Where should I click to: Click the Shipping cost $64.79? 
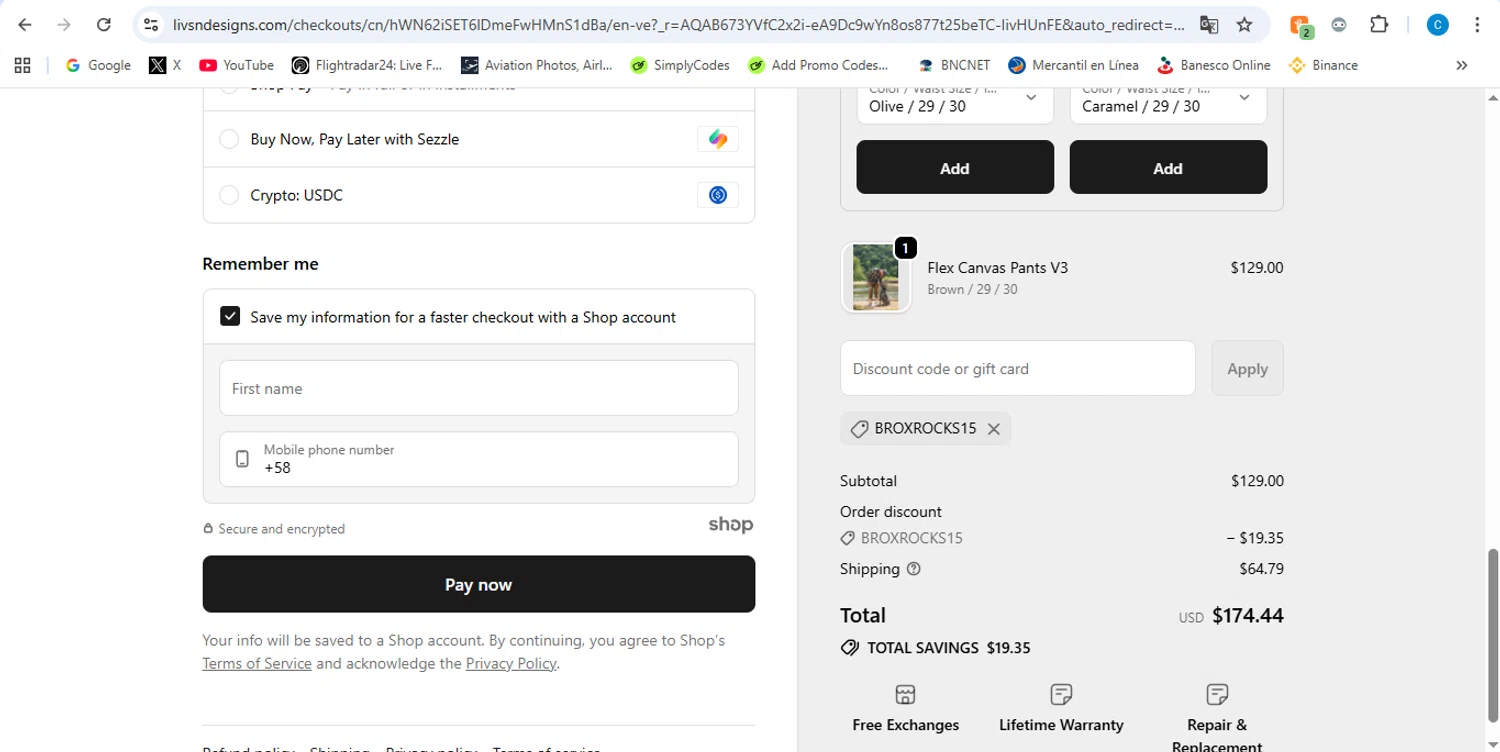pyautogui.click(x=1261, y=569)
